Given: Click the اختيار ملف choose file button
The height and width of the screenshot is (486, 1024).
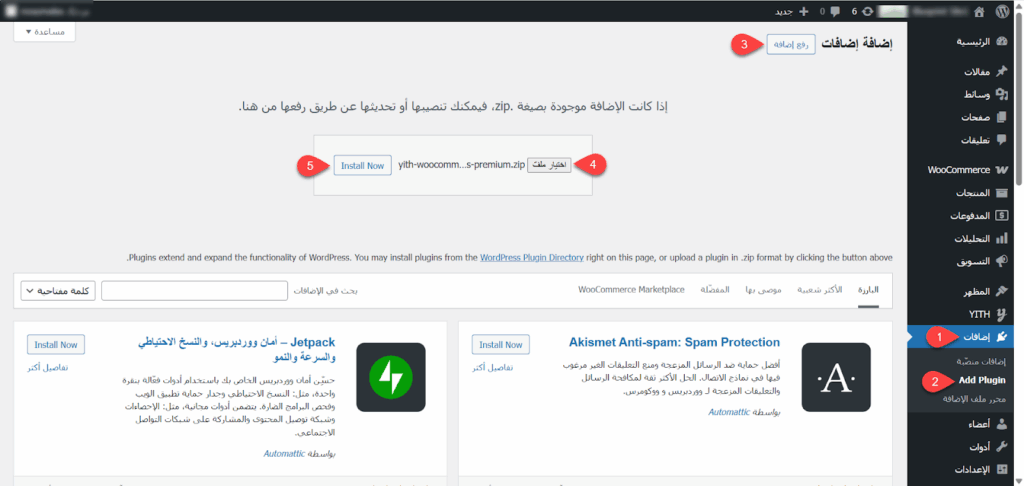Looking at the screenshot, I should click(549, 165).
